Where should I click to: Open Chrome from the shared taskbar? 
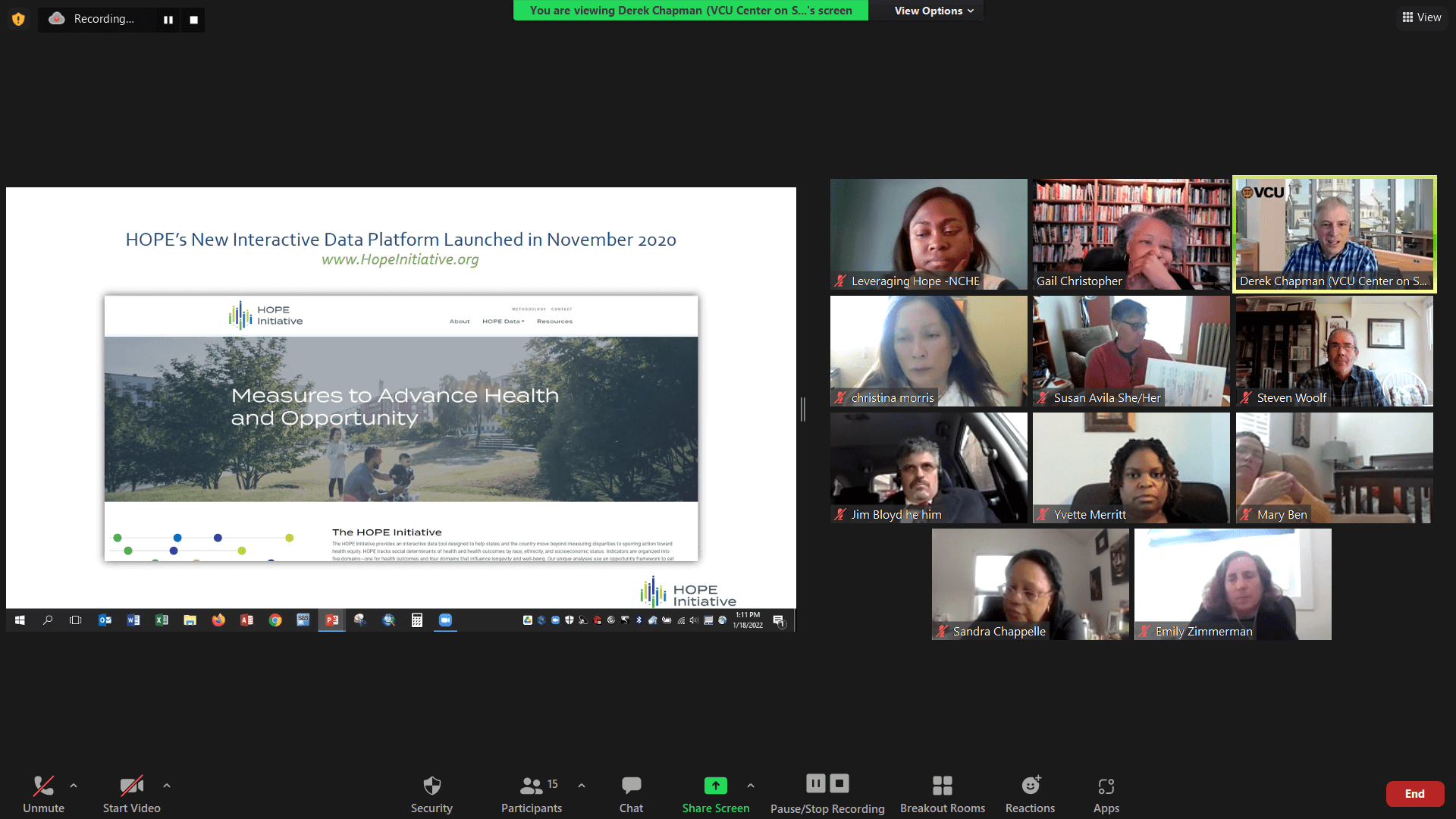(275, 620)
